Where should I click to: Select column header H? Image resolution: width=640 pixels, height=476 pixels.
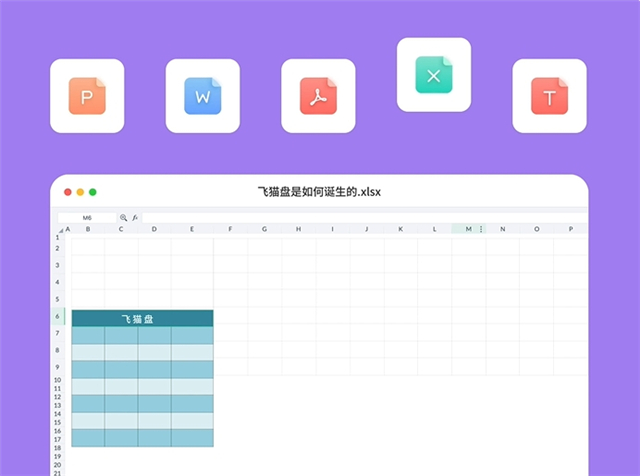(298, 229)
